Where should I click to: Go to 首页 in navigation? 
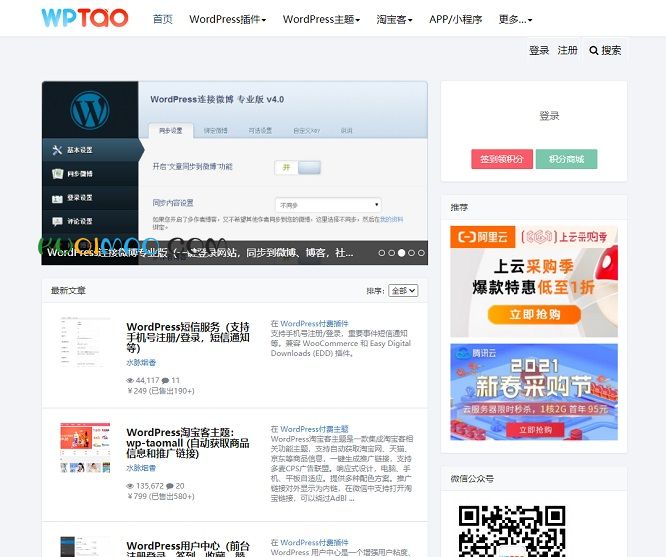pyautogui.click(x=163, y=19)
